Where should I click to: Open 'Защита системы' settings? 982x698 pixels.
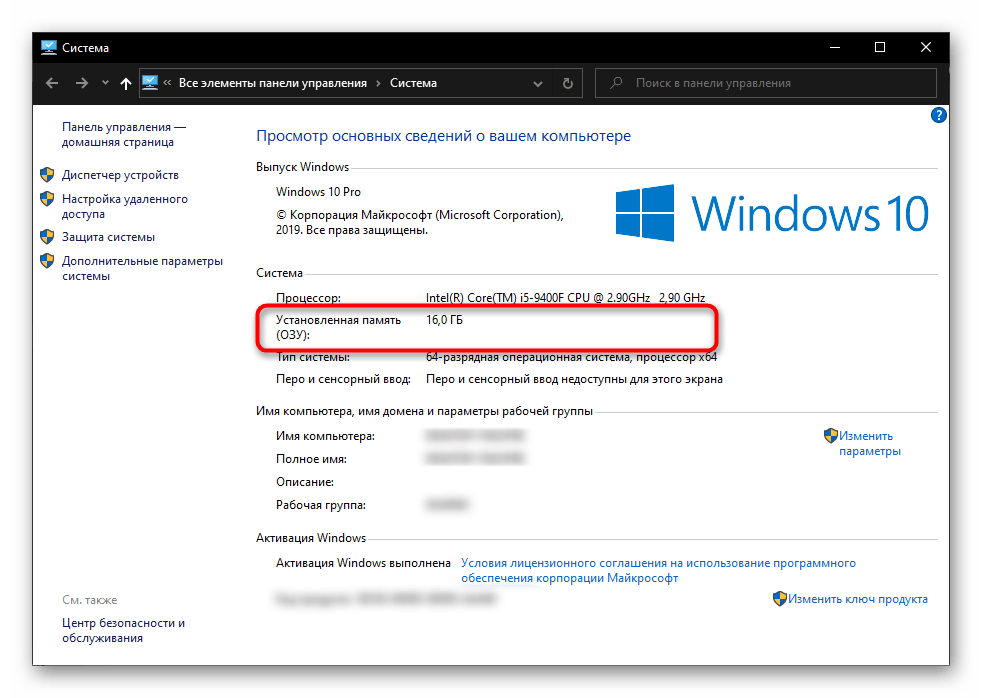108,237
